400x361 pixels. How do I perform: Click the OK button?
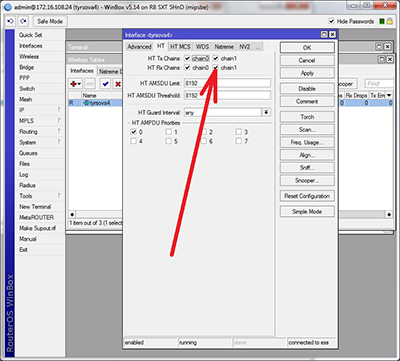pos(307,48)
